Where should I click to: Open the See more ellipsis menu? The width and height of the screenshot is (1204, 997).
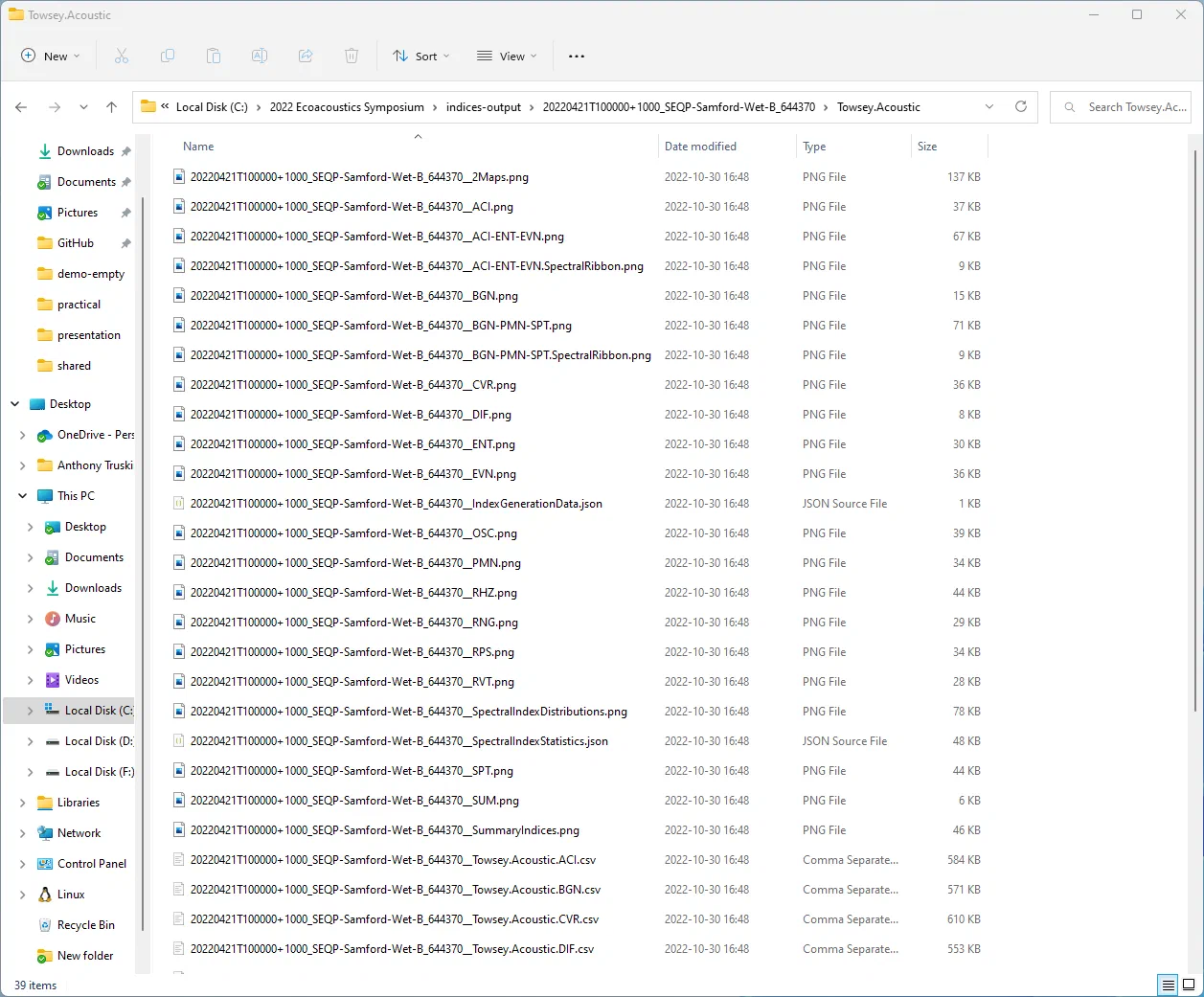(577, 56)
